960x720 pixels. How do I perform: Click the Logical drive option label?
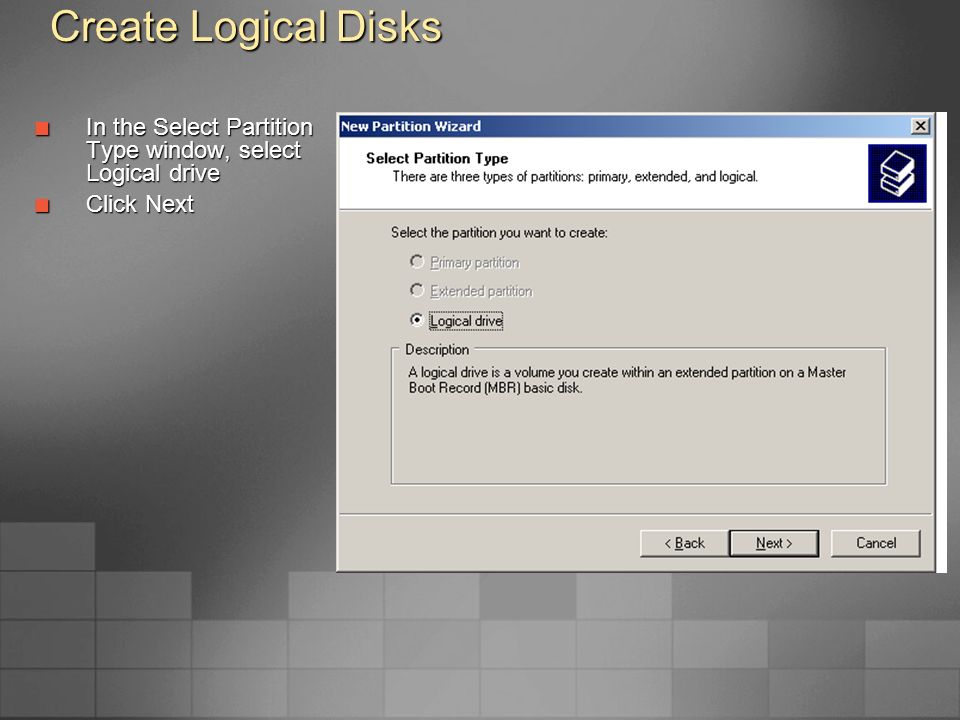point(466,321)
